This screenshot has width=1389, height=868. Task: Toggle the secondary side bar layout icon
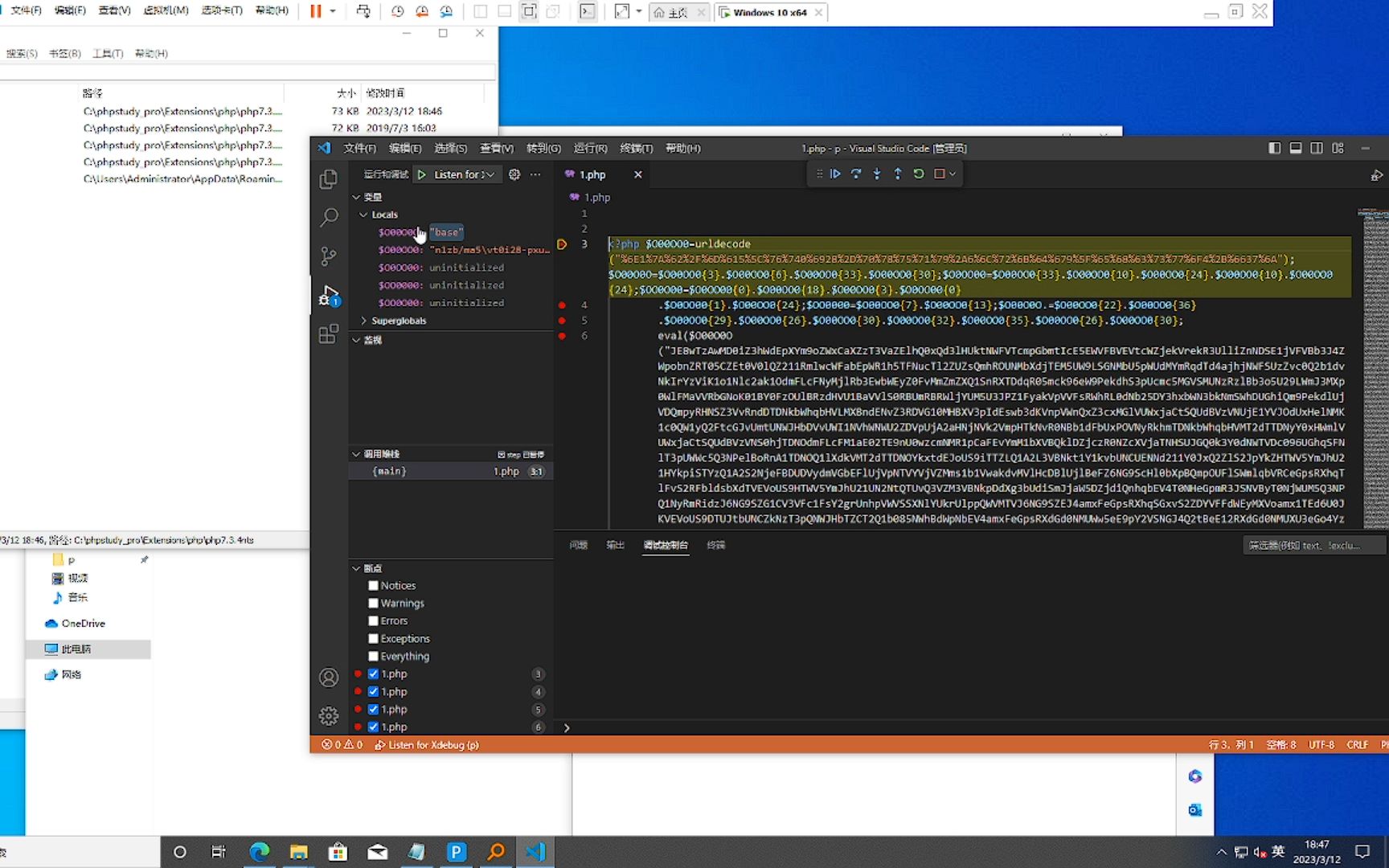[x=1317, y=148]
